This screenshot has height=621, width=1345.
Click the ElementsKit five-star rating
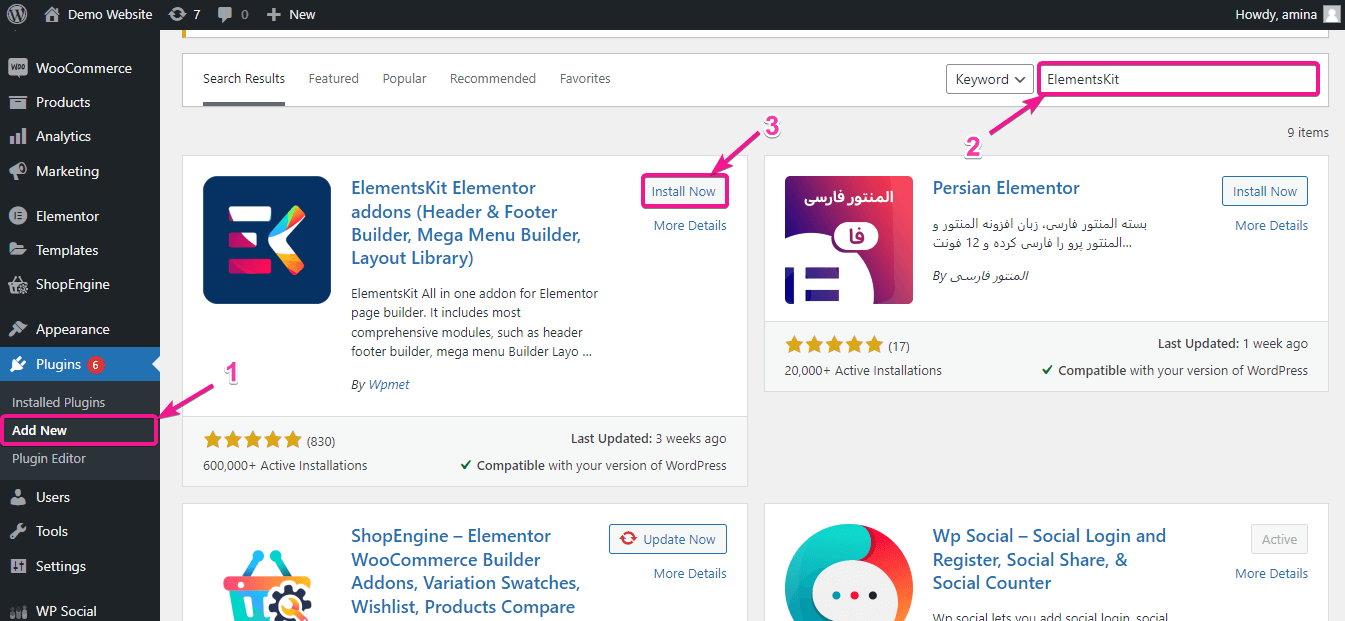pyautogui.click(x=252, y=440)
